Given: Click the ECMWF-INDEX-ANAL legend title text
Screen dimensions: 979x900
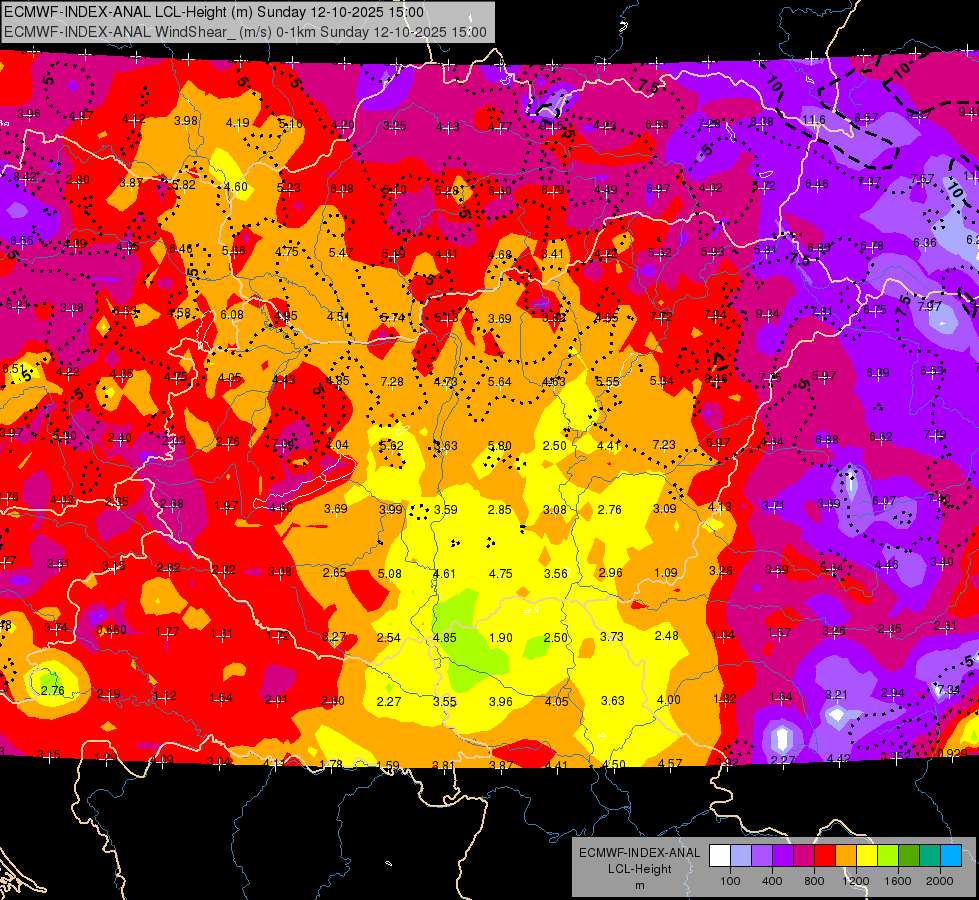Looking at the screenshot, I should 639,853.
